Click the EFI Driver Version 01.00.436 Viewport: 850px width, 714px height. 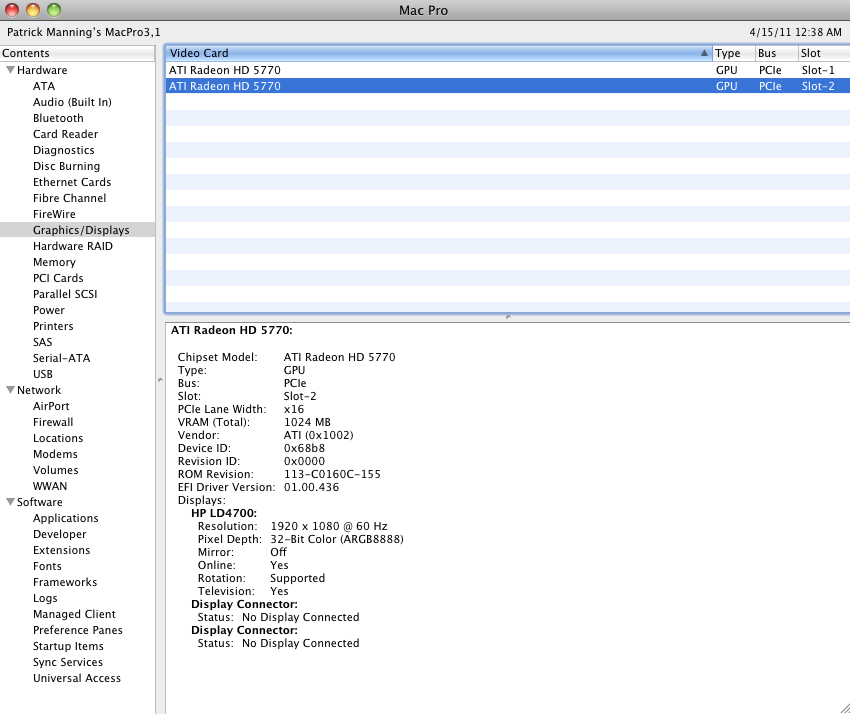point(311,487)
